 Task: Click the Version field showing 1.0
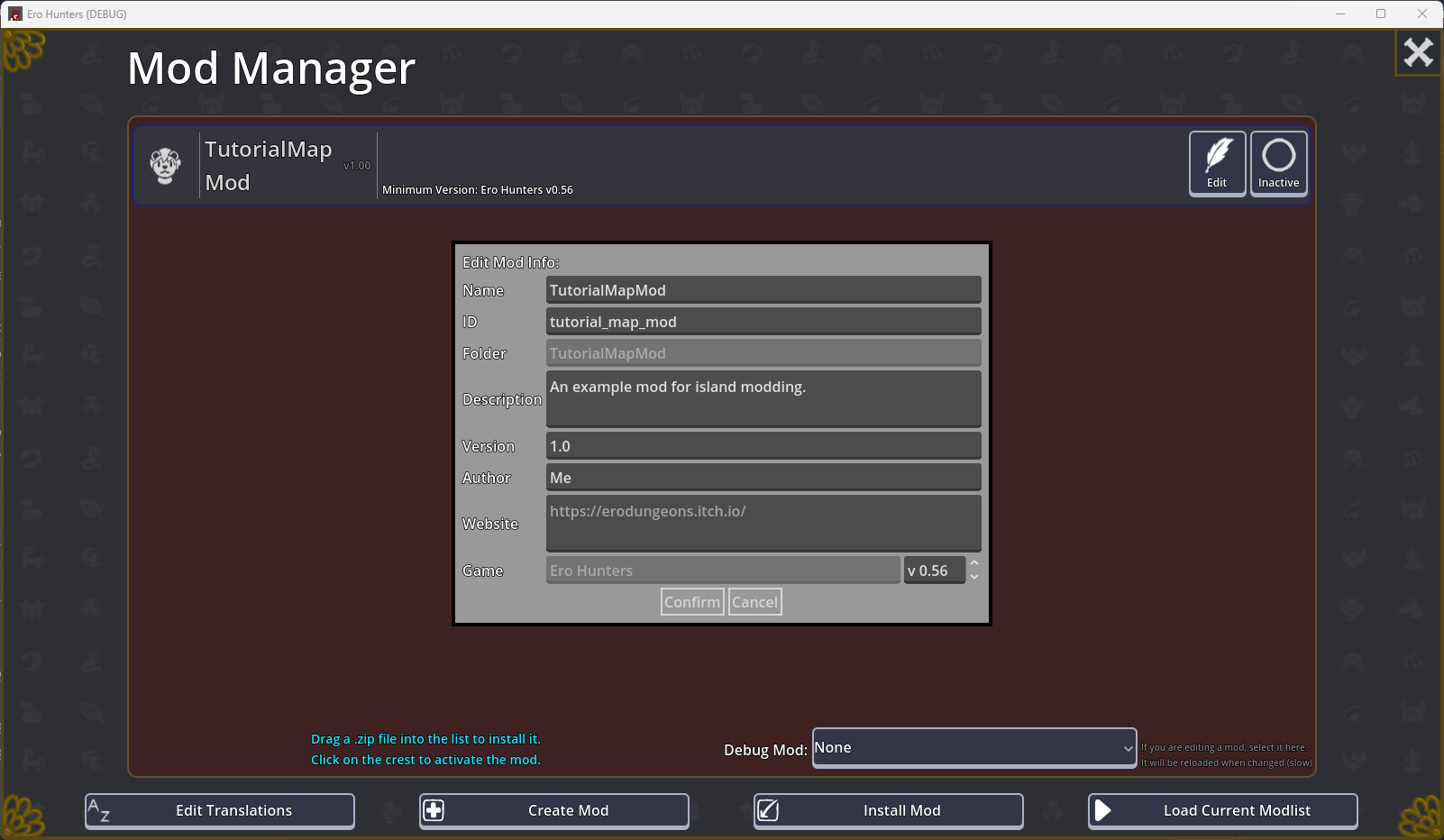(x=763, y=446)
